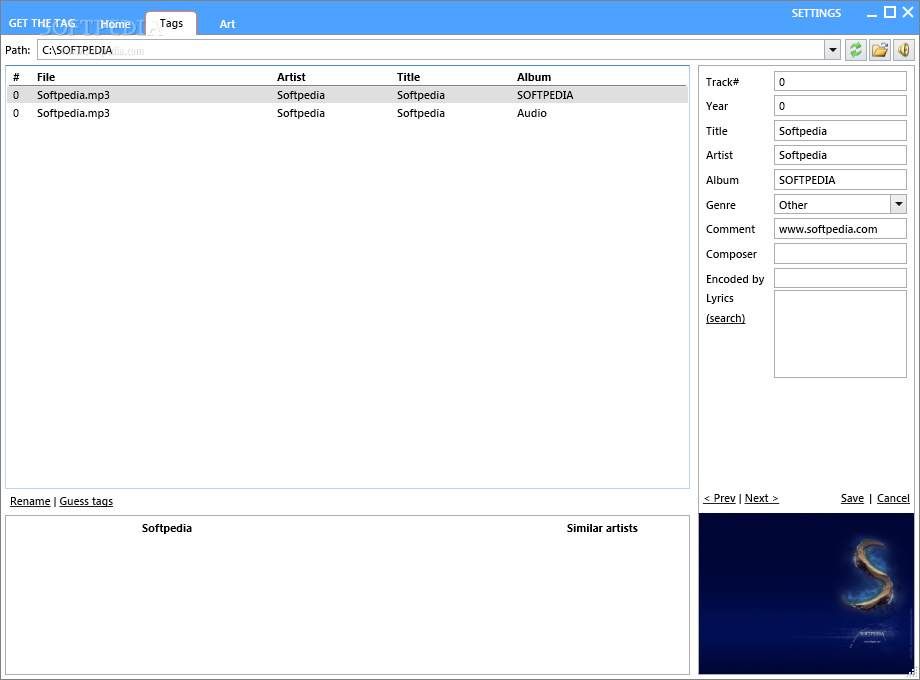
Task: Click the Album field containing SOFTPEDIA
Action: pyautogui.click(x=840, y=180)
